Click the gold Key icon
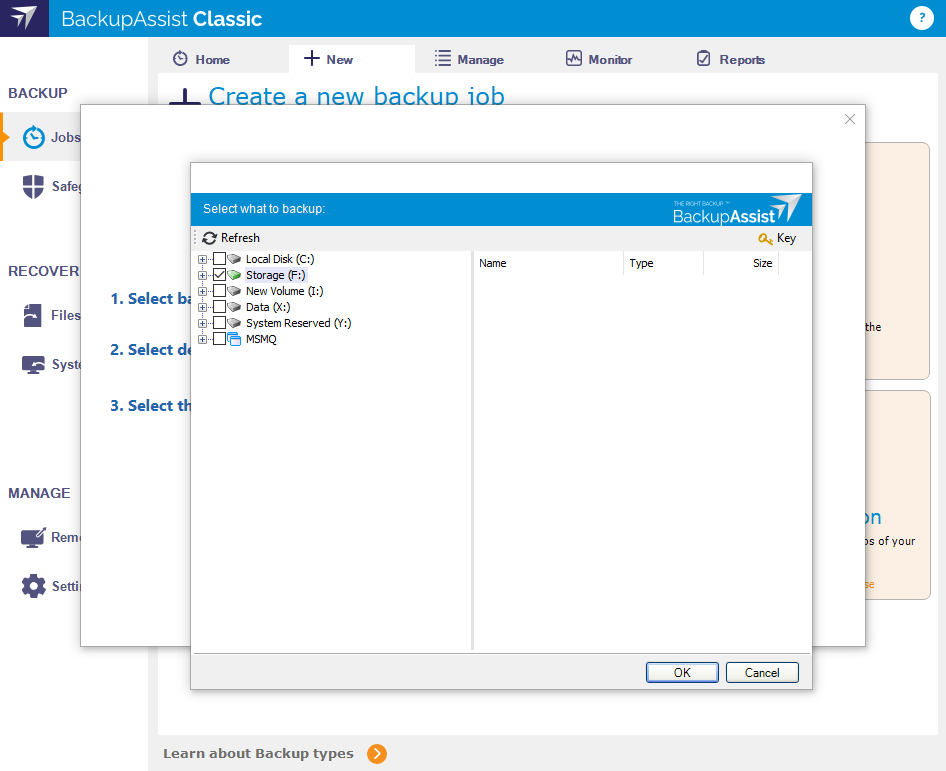 [765, 239]
